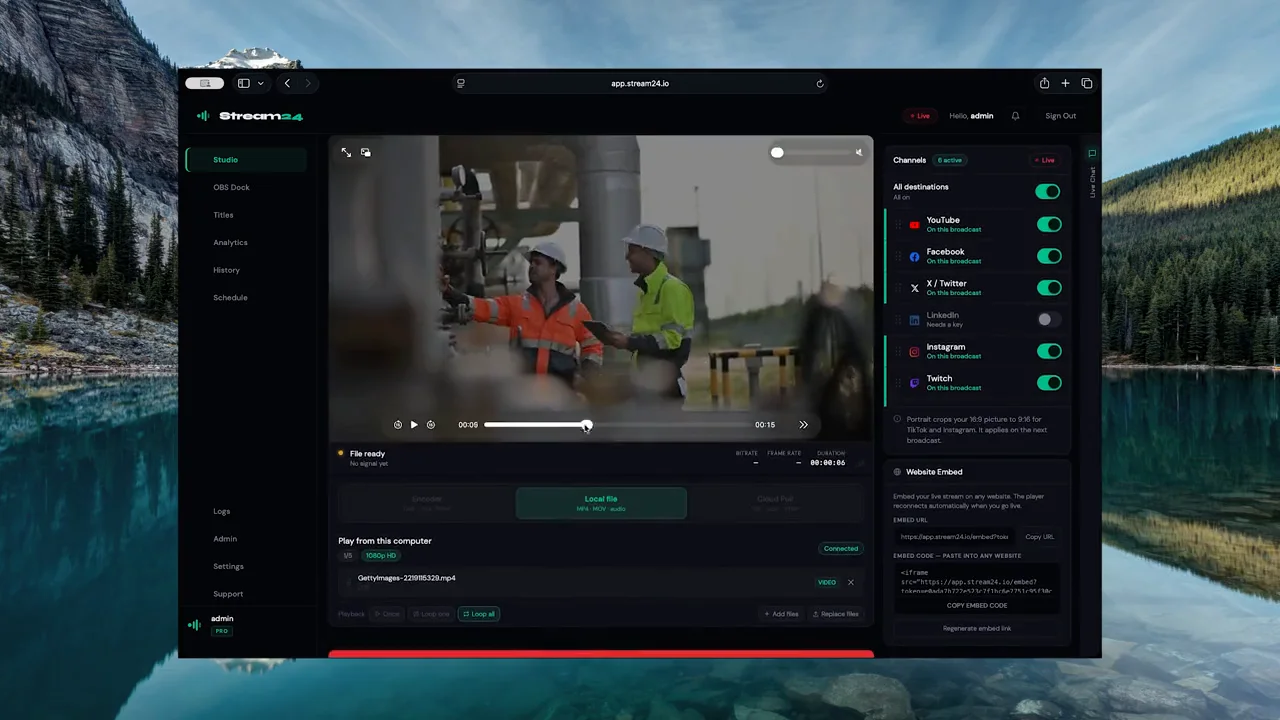Click the browser Share icon
Image resolution: width=1280 pixels, height=720 pixels.
1044,84
